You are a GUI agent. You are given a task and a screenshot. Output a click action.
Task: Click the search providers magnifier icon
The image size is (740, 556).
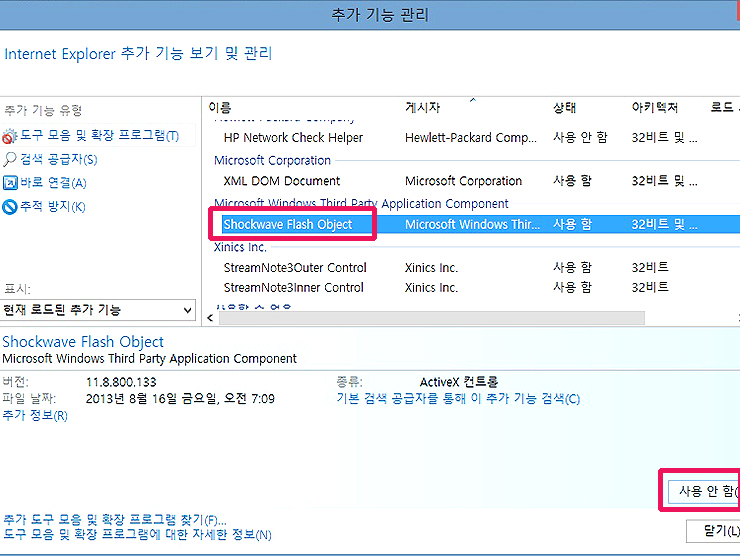tap(9, 160)
